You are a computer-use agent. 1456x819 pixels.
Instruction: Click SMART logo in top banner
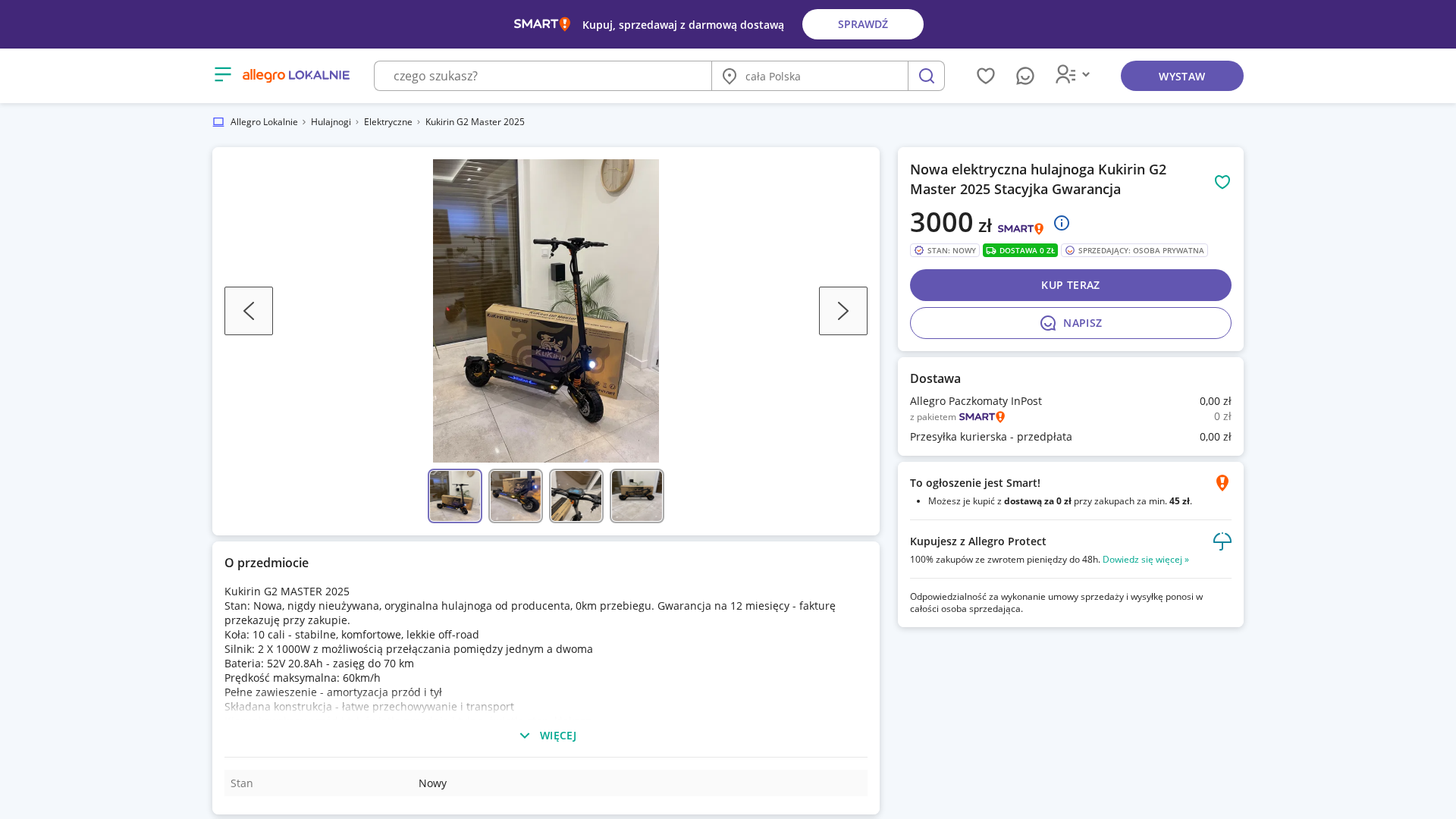coord(541,24)
